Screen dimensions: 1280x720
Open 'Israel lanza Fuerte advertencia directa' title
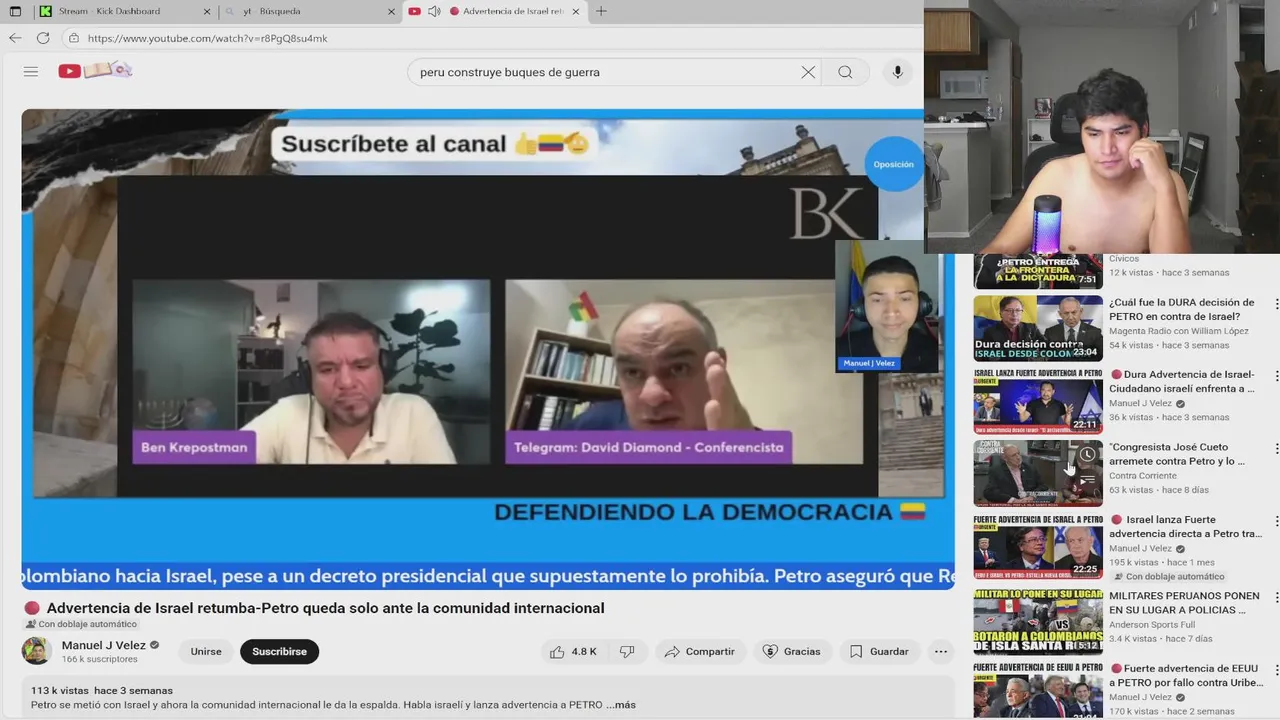pyautogui.click(x=1185, y=527)
